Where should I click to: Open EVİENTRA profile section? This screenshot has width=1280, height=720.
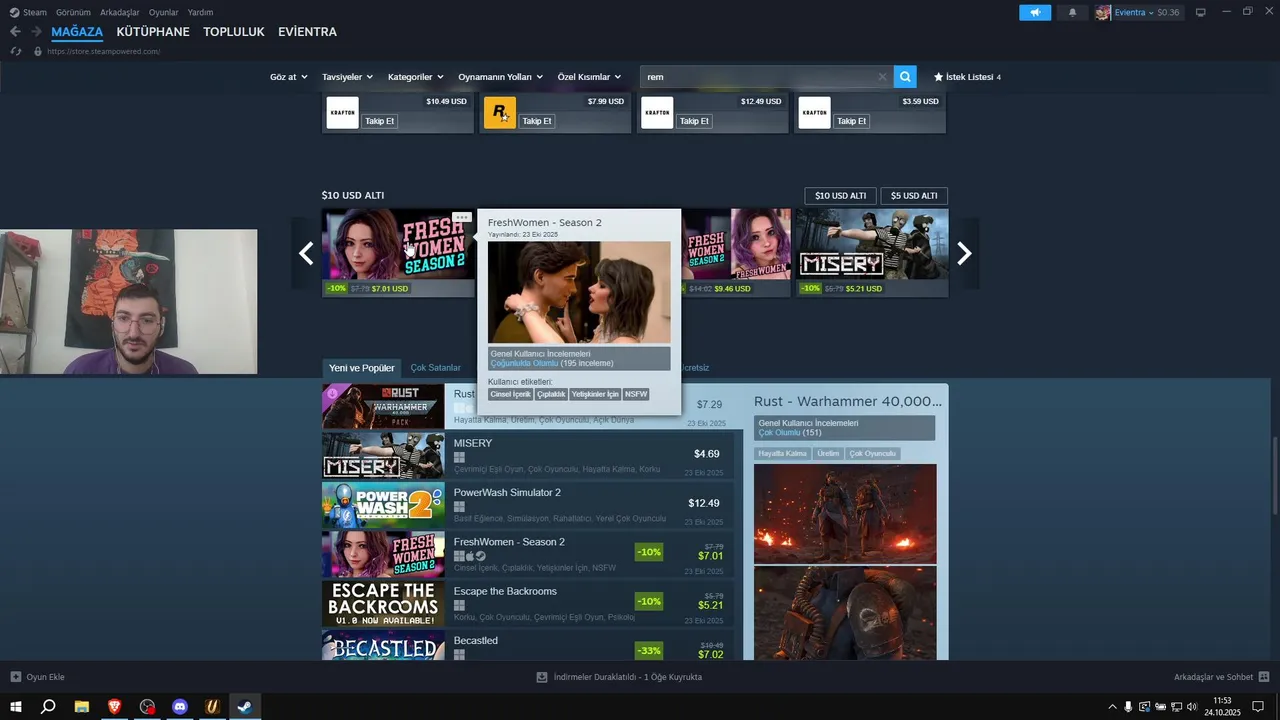(307, 32)
